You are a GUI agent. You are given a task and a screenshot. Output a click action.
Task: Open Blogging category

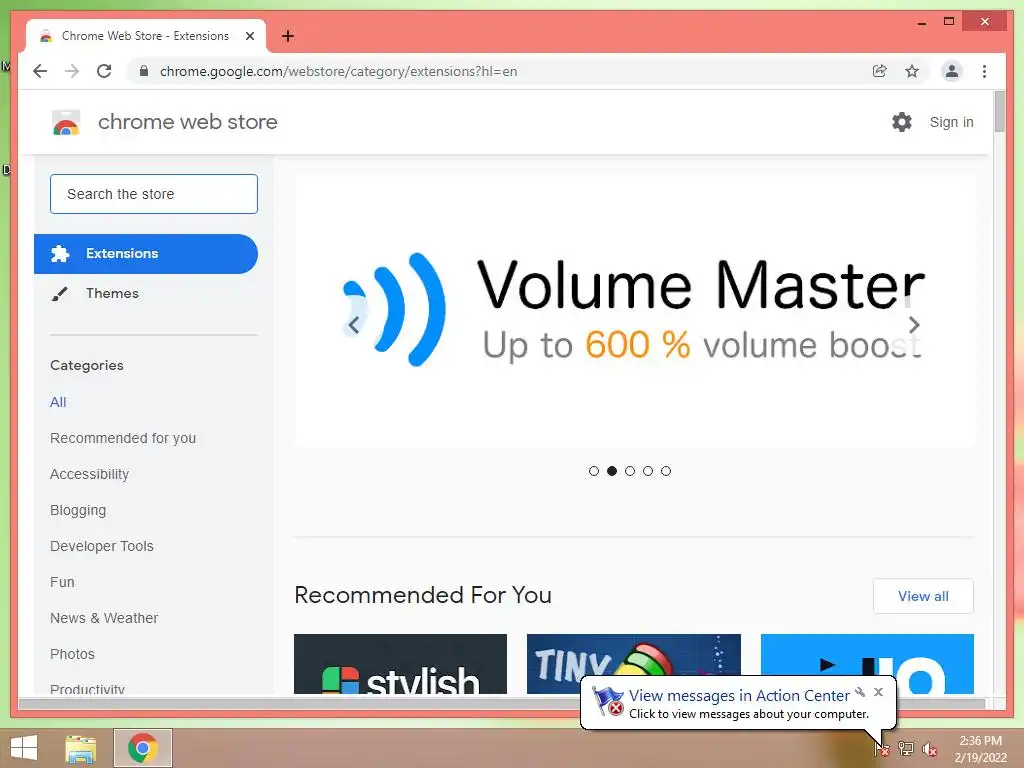click(x=78, y=510)
